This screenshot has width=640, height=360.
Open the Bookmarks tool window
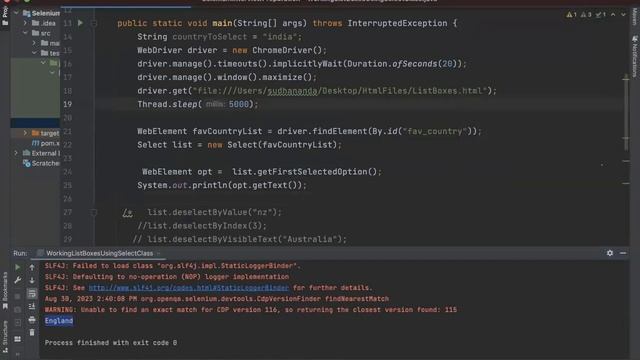tap(5, 291)
